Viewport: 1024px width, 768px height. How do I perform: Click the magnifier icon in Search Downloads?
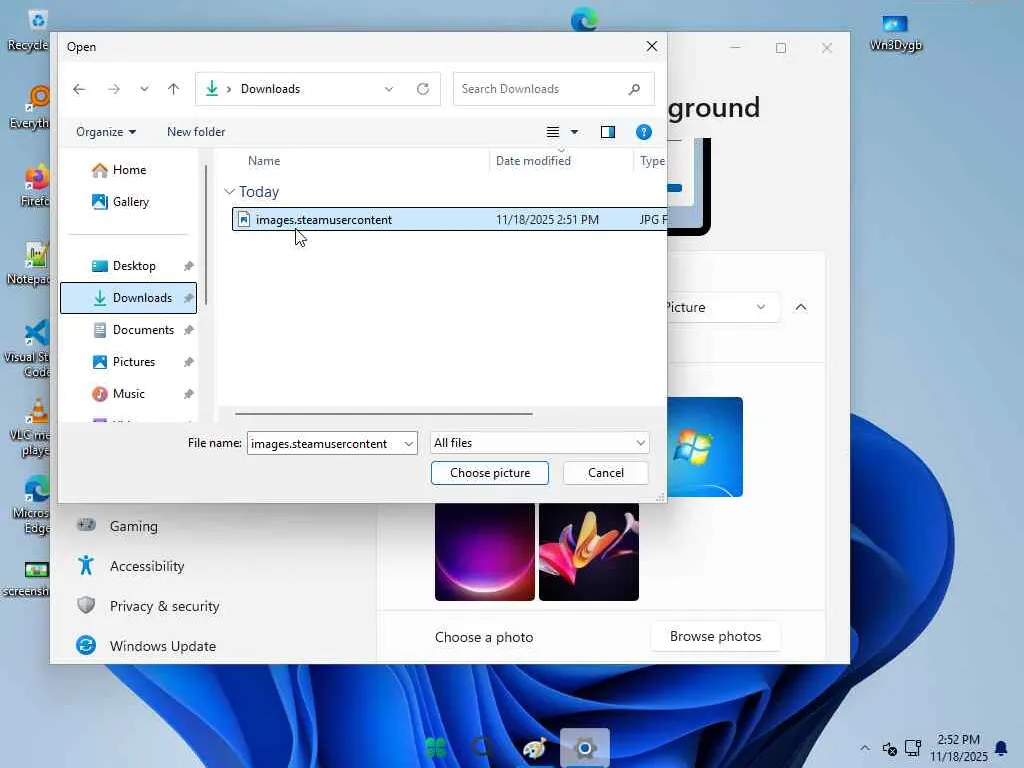pos(634,89)
